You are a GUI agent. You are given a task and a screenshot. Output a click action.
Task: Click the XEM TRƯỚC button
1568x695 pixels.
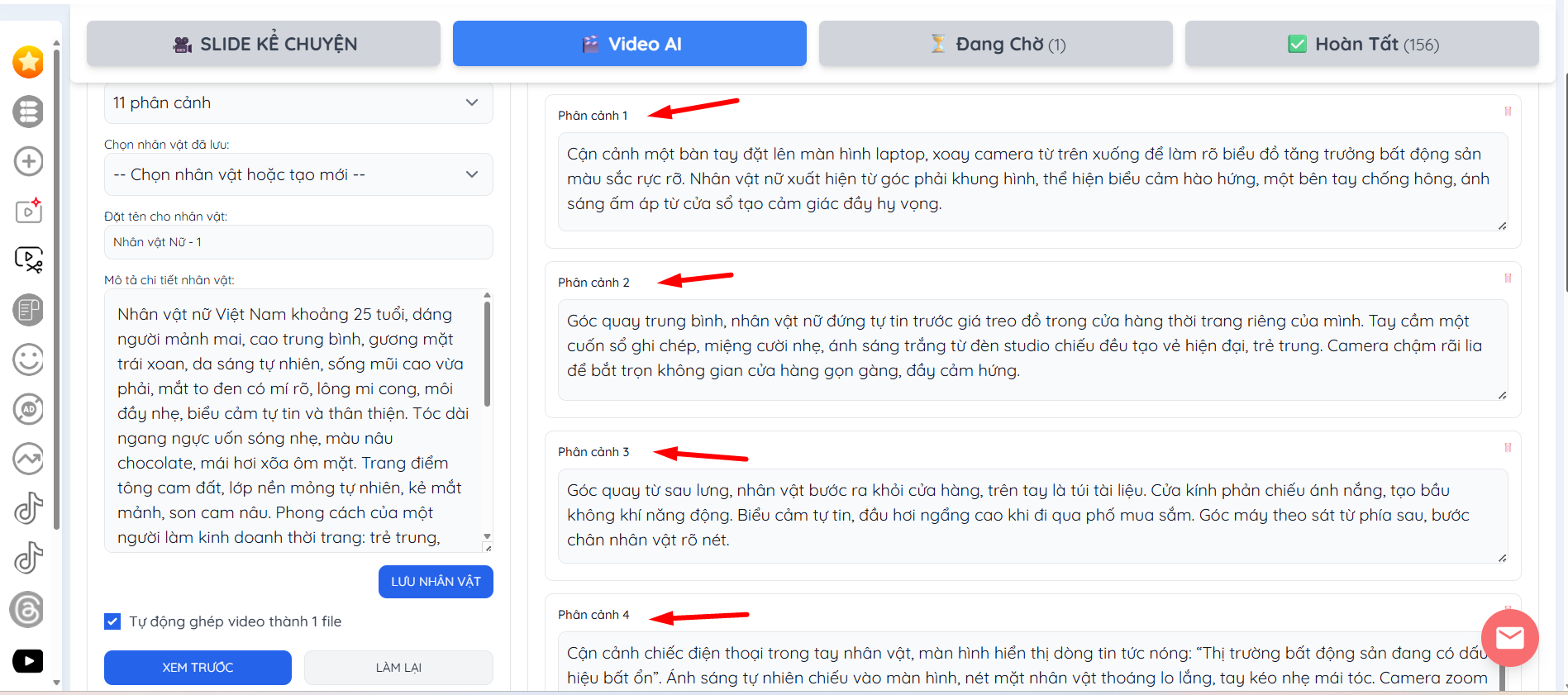198,668
